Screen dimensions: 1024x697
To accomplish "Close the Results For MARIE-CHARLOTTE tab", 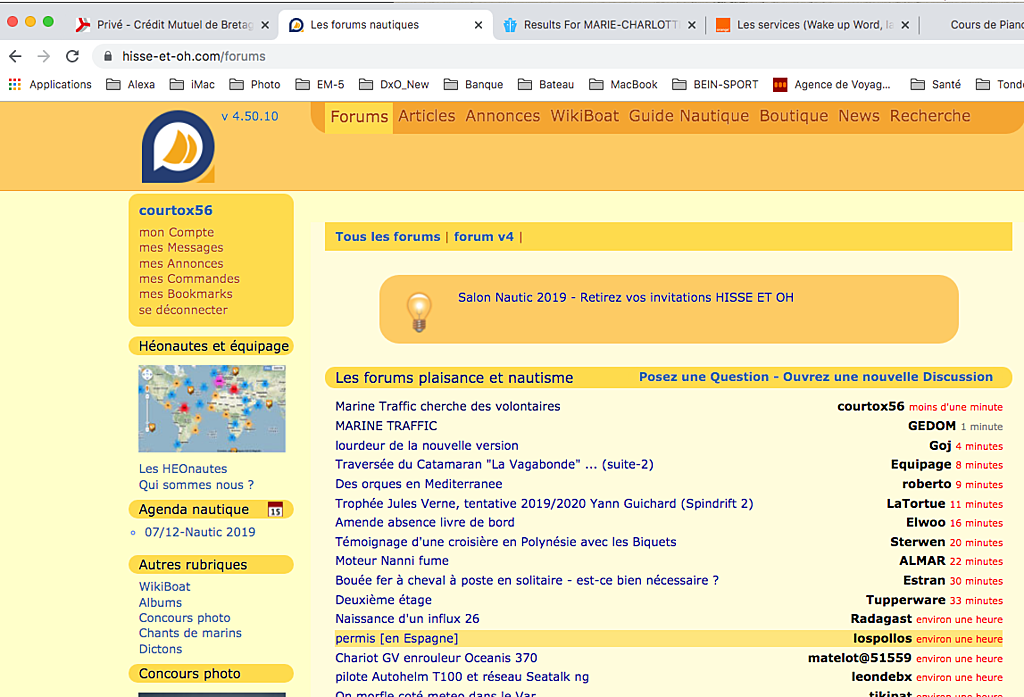I will click(x=692, y=25).
